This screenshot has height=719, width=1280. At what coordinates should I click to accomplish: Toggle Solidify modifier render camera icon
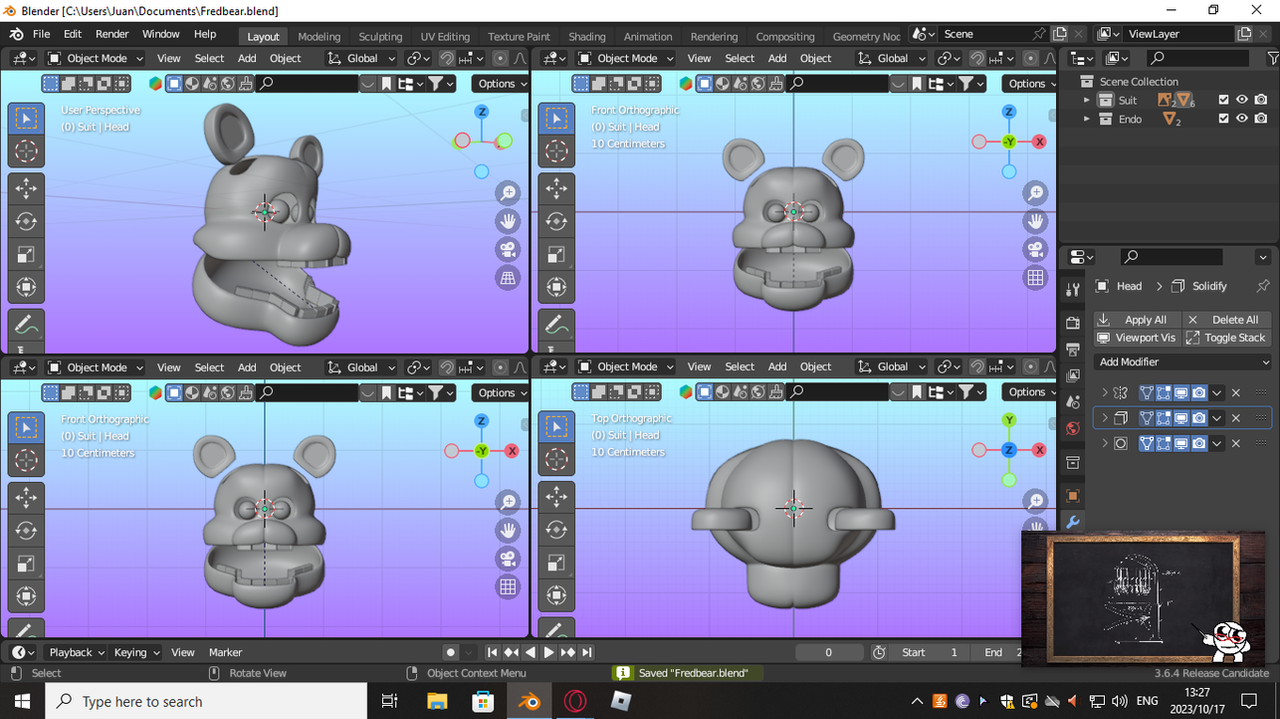click(1199, 418)
